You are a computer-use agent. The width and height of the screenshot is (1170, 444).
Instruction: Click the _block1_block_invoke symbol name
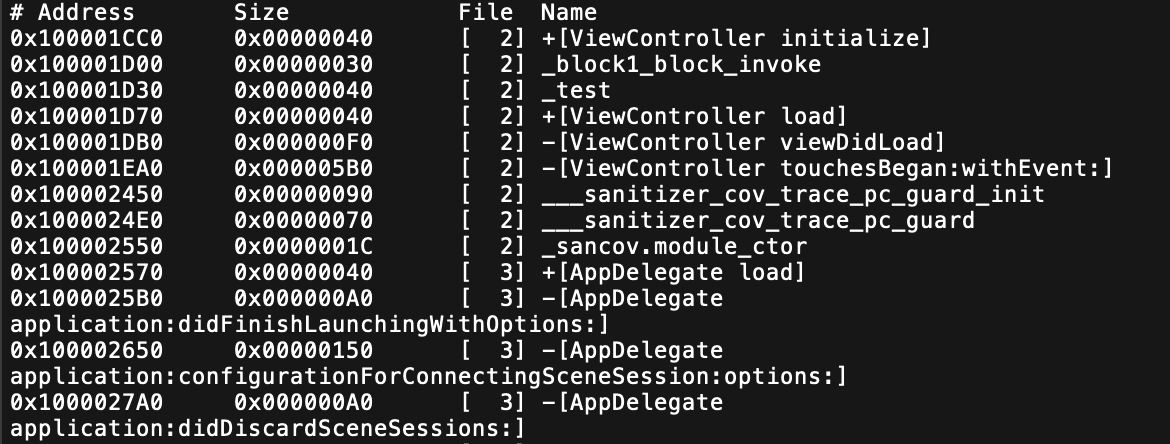pos(681,65)
